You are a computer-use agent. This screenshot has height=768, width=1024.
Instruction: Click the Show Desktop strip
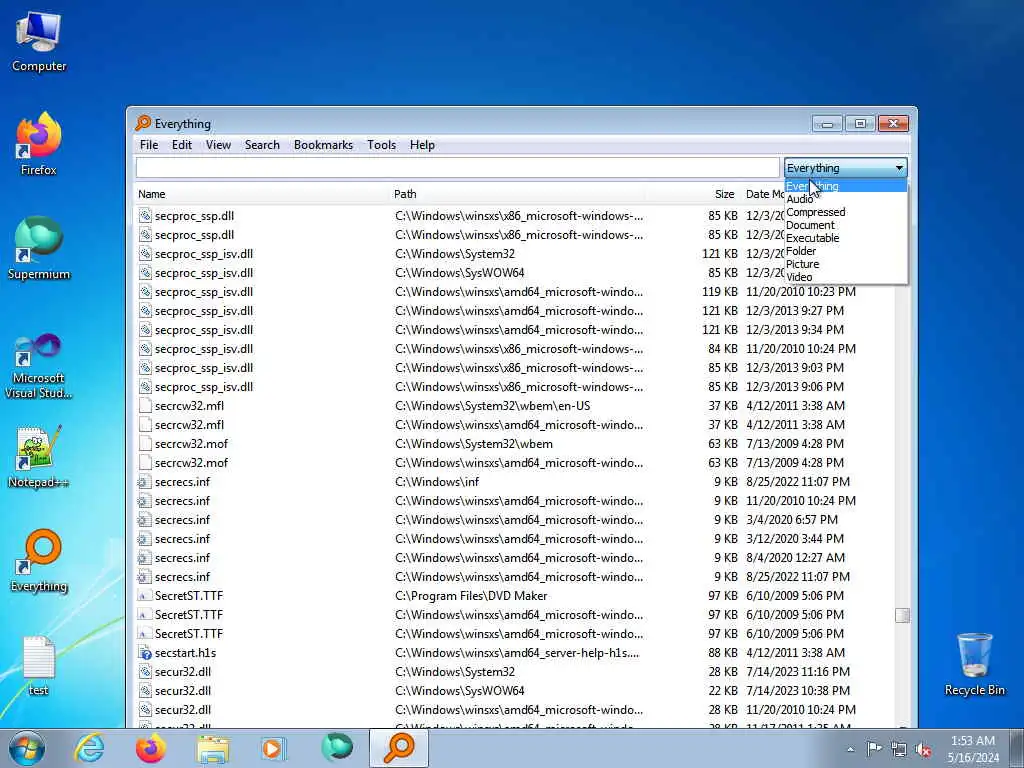point(1017,748)
